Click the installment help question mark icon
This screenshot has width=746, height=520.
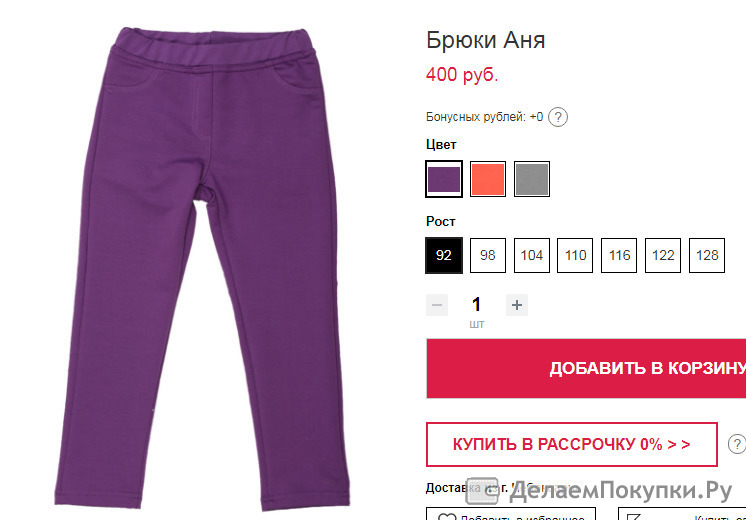point(736,444)
